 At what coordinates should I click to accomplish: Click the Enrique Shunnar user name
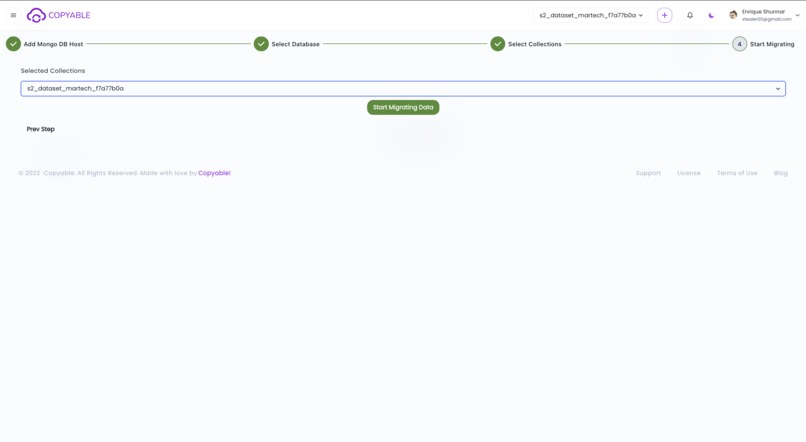pos(763,12)
